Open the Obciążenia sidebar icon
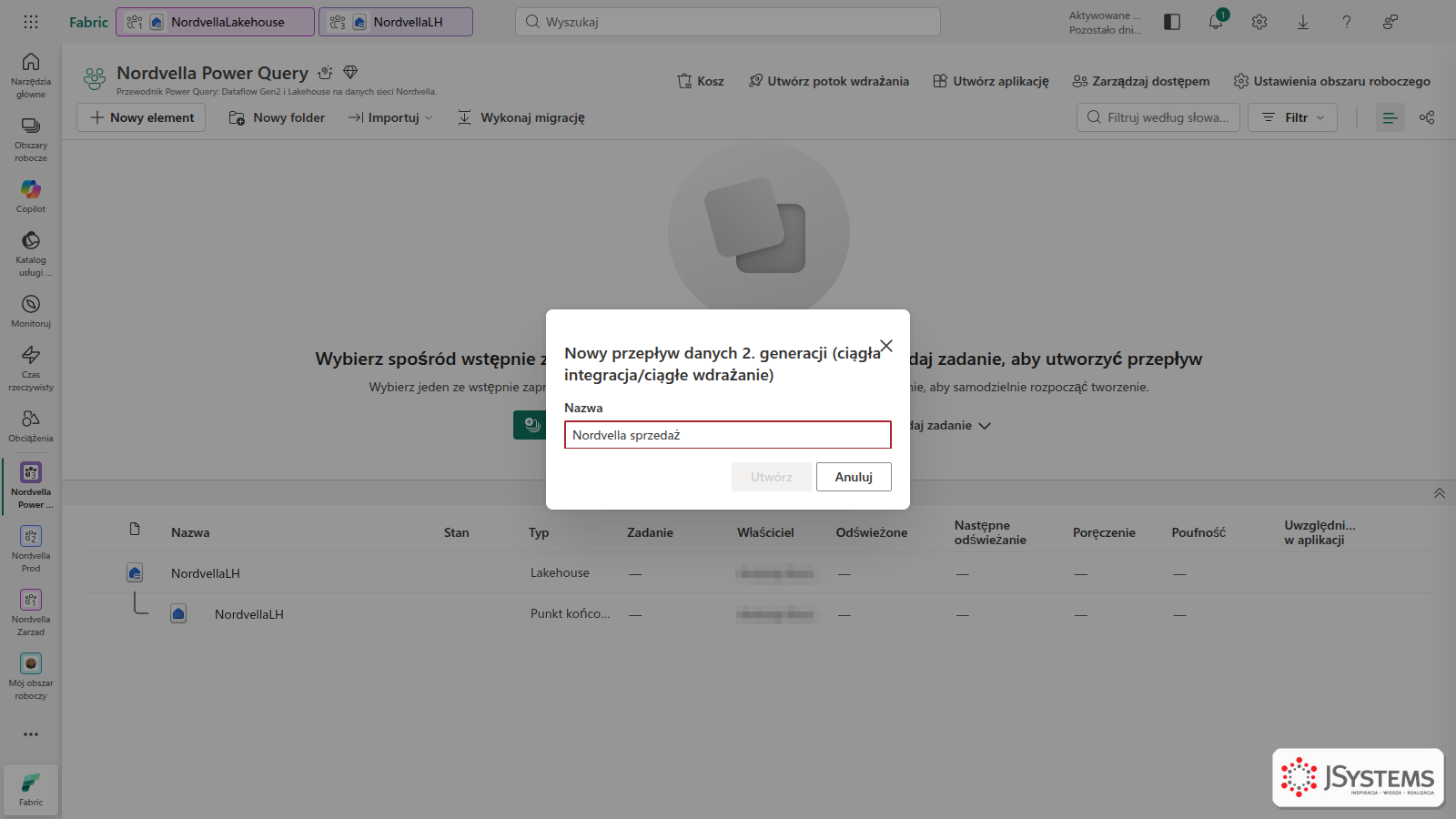The height and width of the screenshot is (819, 1456). tap(31, 425)
